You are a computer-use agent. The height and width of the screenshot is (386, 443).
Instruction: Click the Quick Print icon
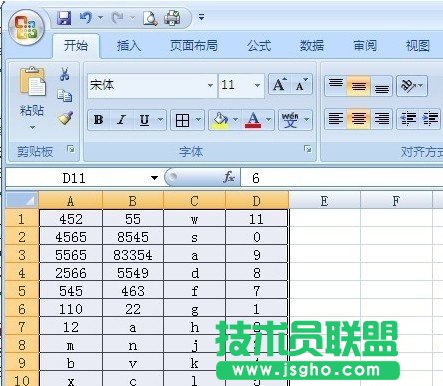(x=172, y=18)
